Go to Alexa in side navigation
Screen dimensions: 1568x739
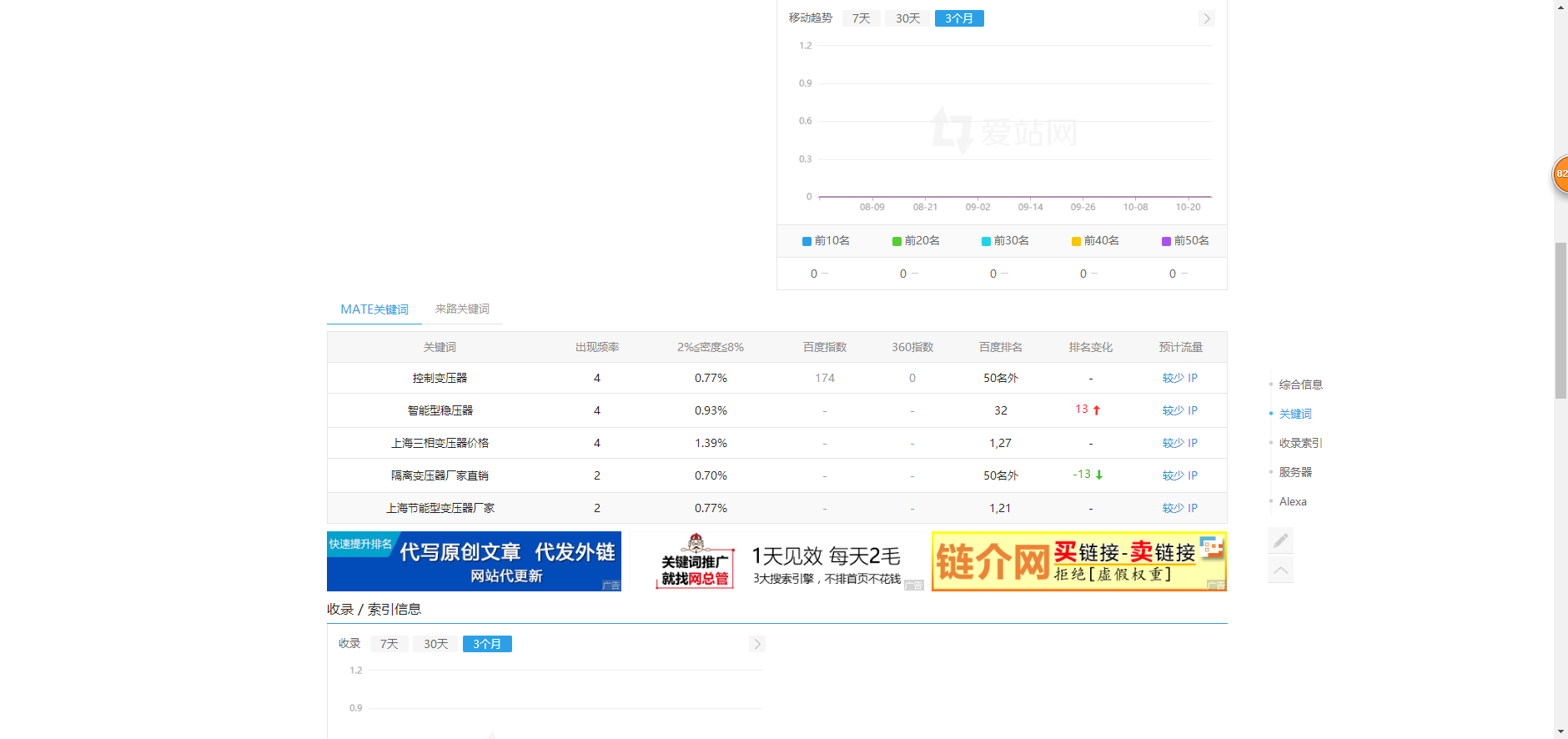tap(1293, 501)
